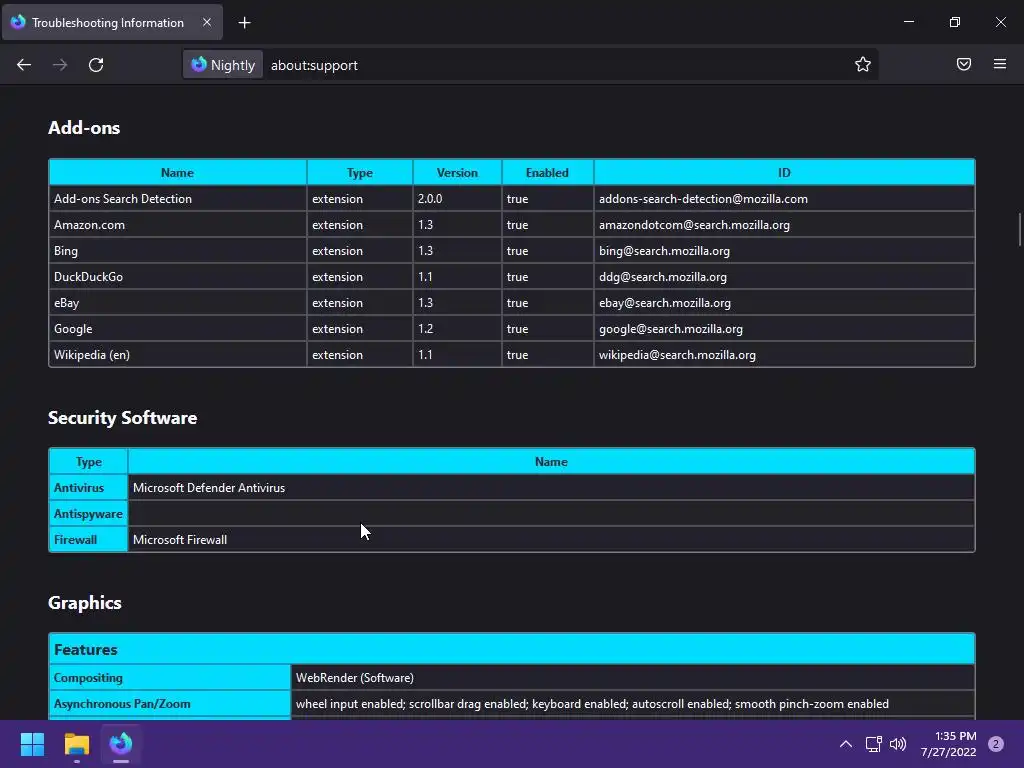Select the WebRender (Software) value
The height and width of the screenshot is (768, 1024).
click(355, 678)
